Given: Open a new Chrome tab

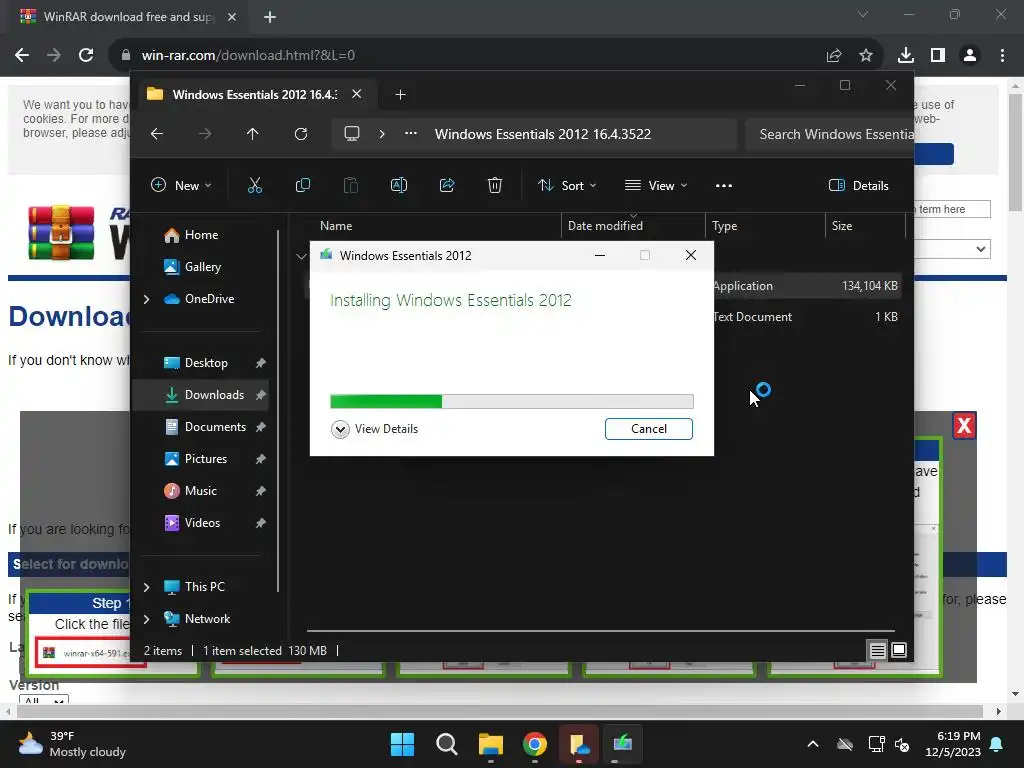Looking at the screenshot, I should tap(270, 17).
